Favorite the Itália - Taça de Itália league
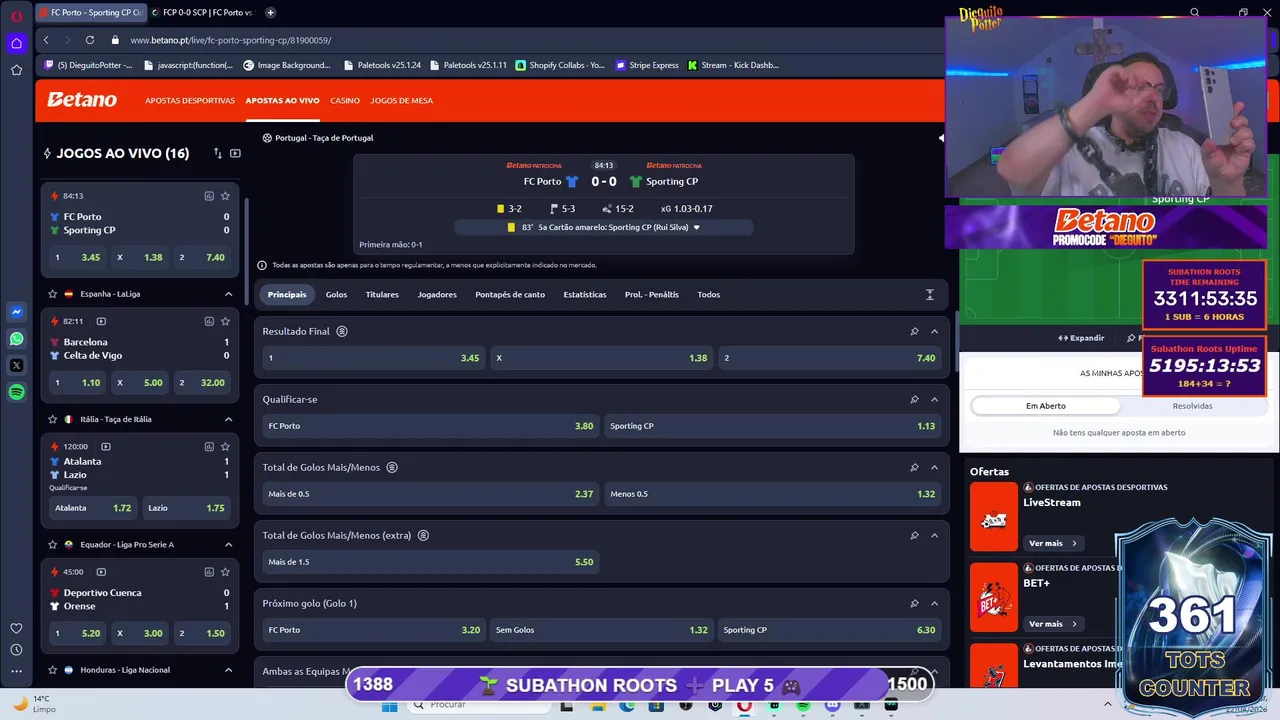The height and width of the screenshot is (720, 1280). pyautogui.click(x=53, y=419)
